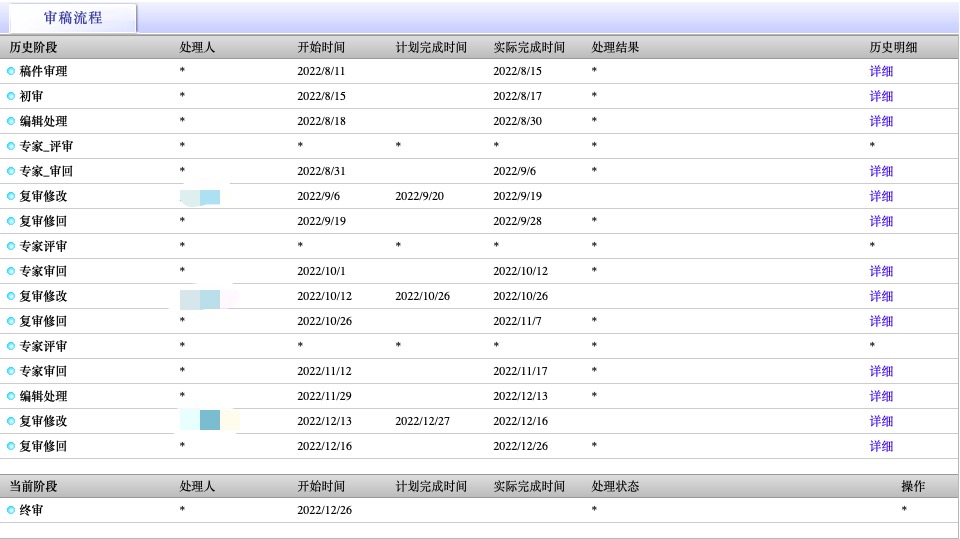Click the 历史阶段 column header
Image resolution: width=960 pixels, height=539 pixels.
tap(33, 47)
